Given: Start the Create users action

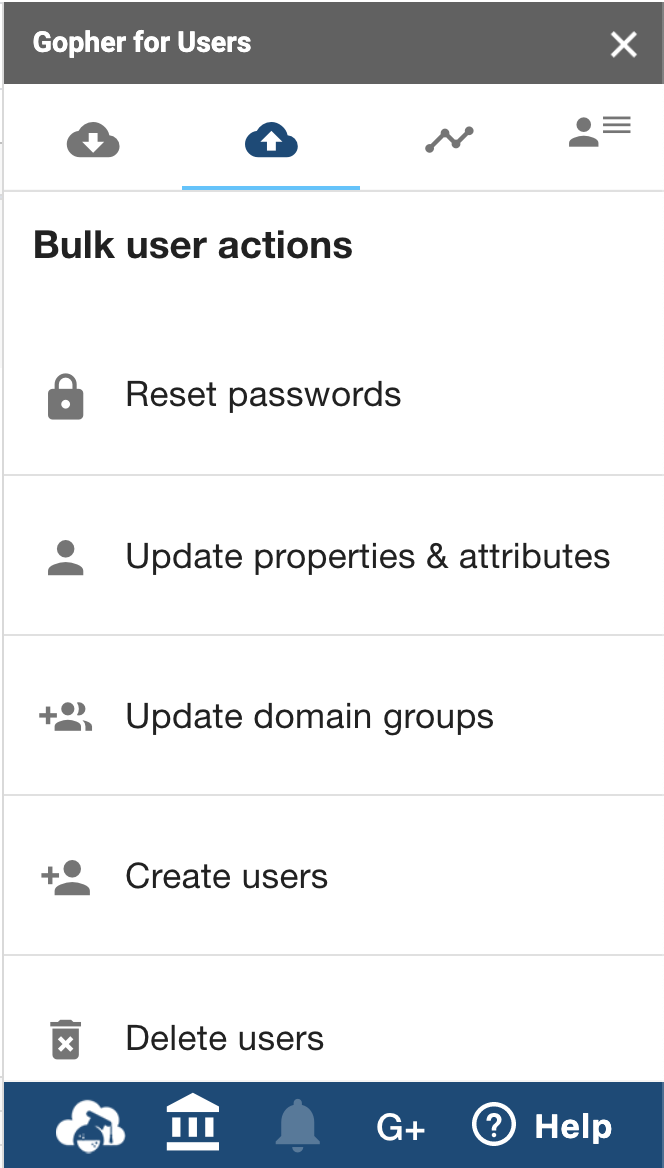Looking at the screenshot, I should pos(227,877).
